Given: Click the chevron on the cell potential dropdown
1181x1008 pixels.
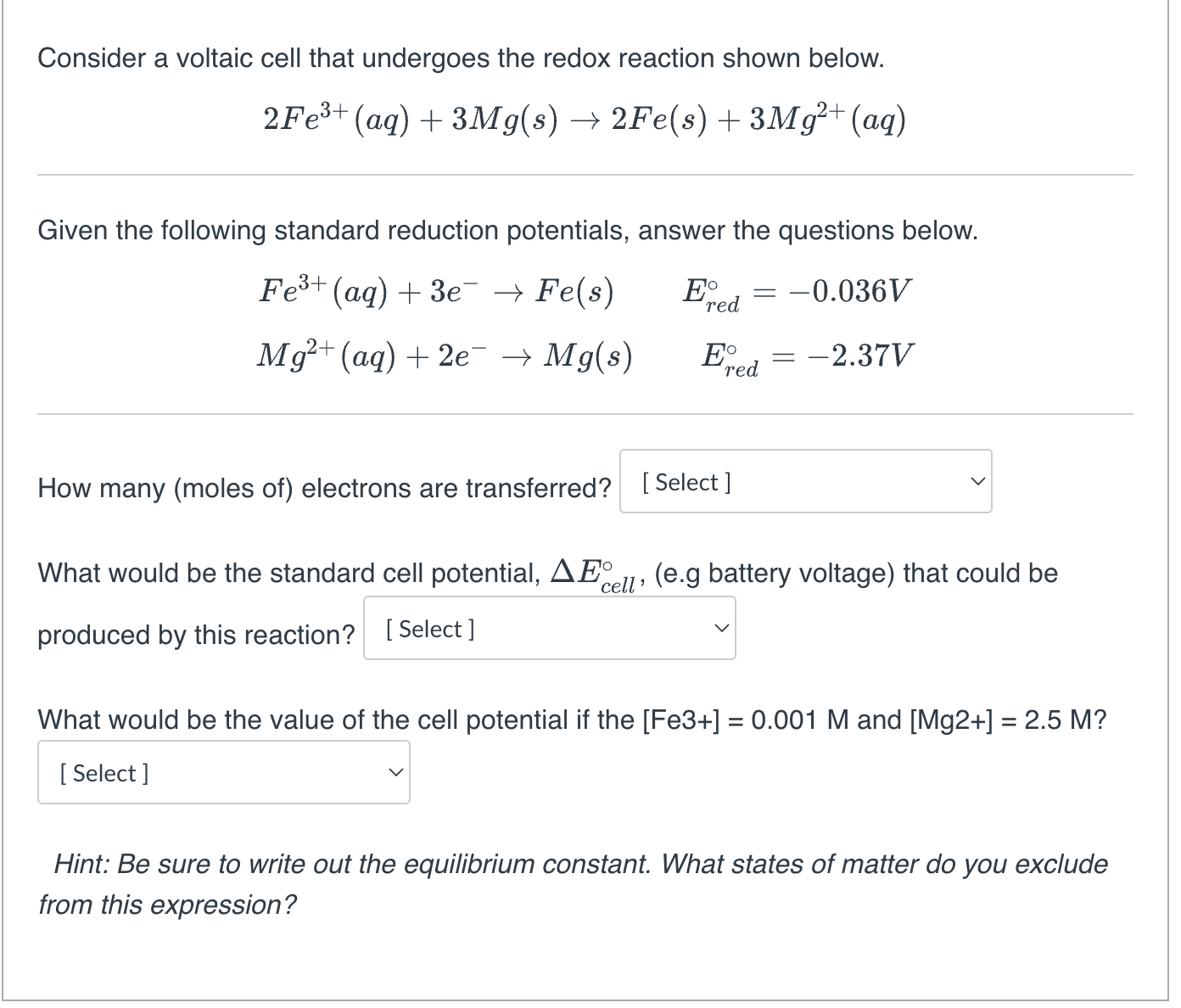Looking at the screenshot, I should pyautogui.click(x=720, y=628).
